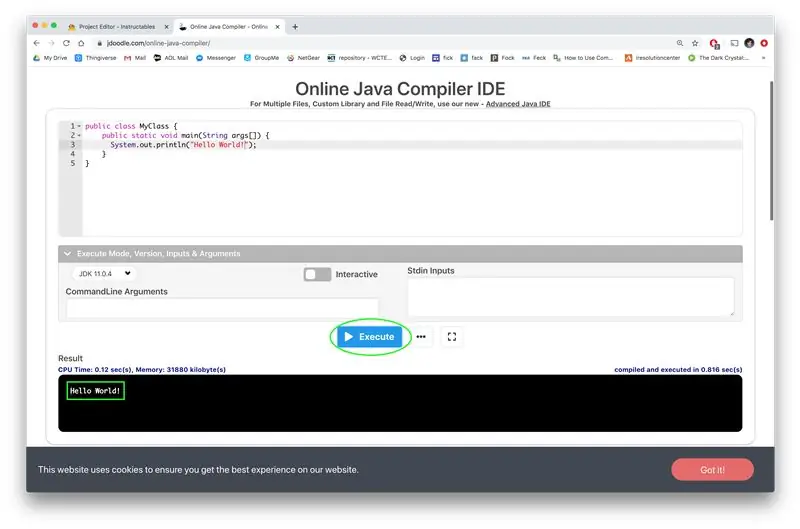Open Login bookmark
The image size is (800, 529).
412,58
